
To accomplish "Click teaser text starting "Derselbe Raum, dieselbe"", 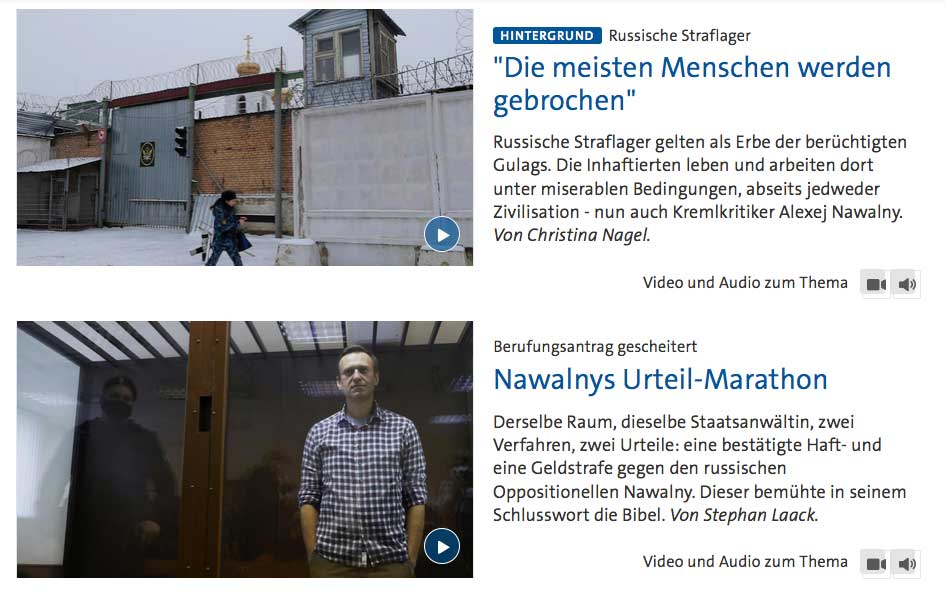I will pyautogui.click(x=700, y=468).
